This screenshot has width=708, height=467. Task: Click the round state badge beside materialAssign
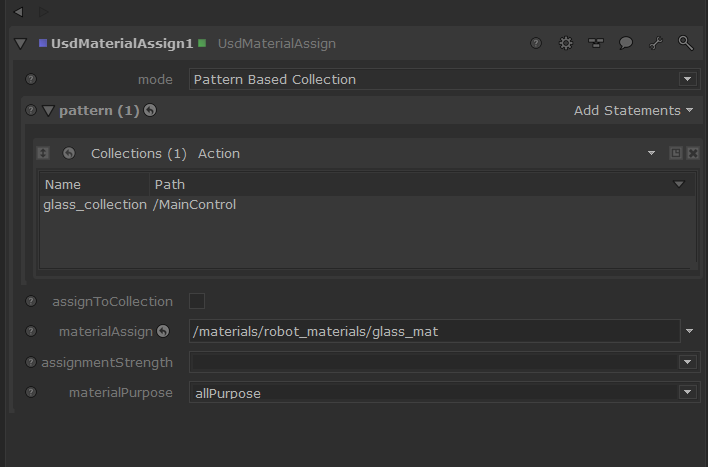pos(164,331)
